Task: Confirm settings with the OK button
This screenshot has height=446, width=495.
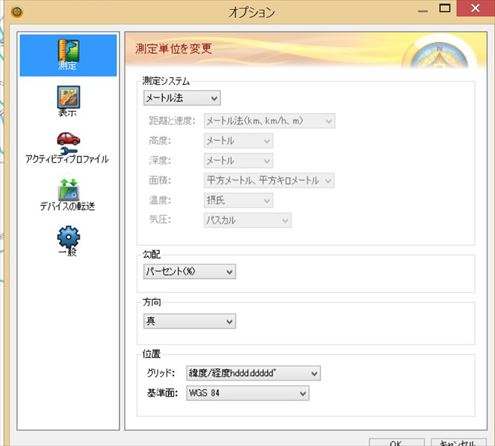Action: coord(397,442)
